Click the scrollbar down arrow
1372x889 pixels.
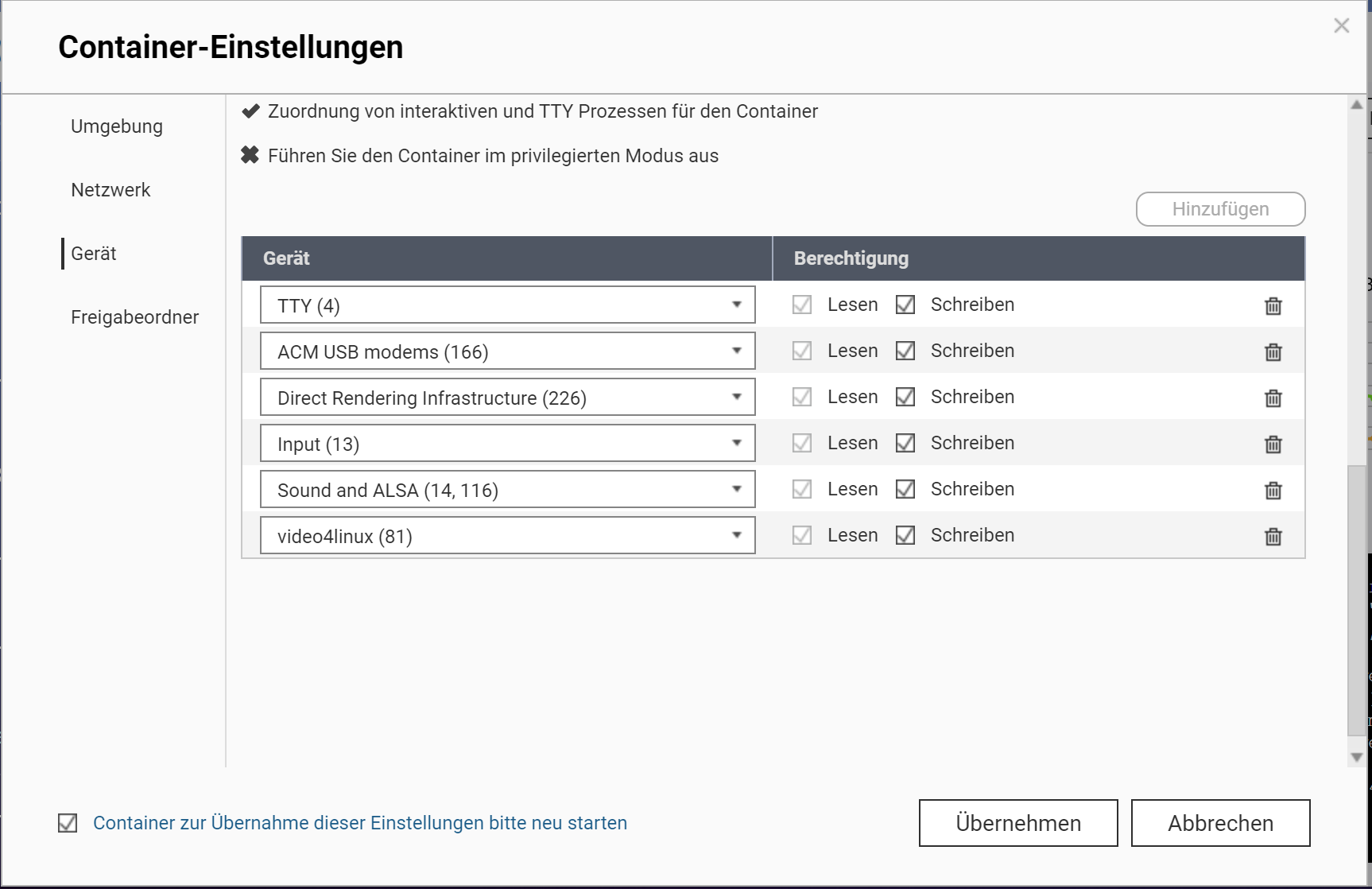coord(1357,758)
